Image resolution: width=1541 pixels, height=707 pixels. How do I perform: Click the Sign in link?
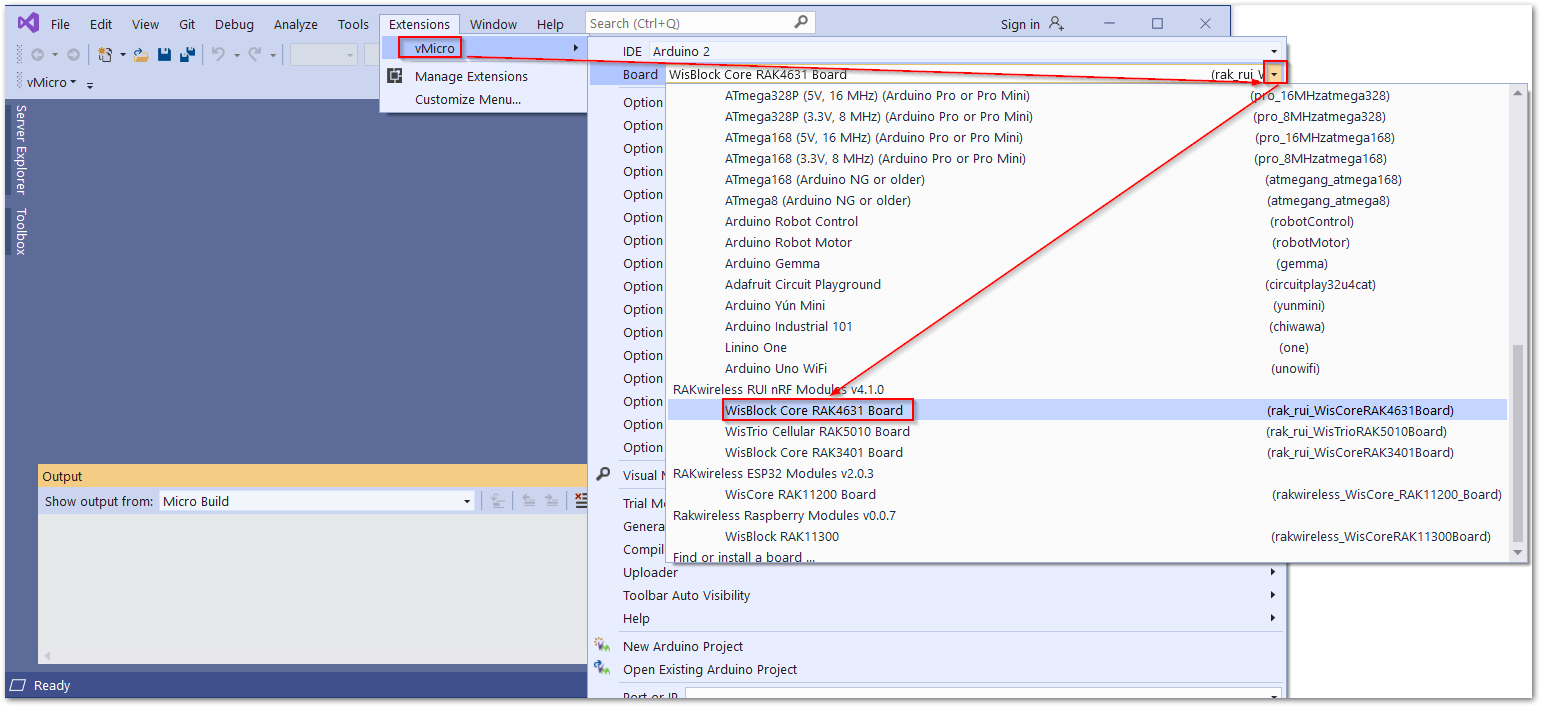(1020, 24)
